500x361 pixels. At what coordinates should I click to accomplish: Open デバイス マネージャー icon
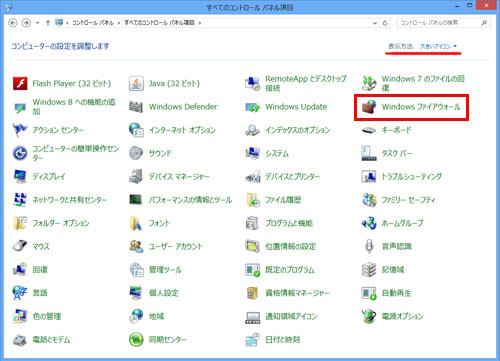tap(136, 176)
